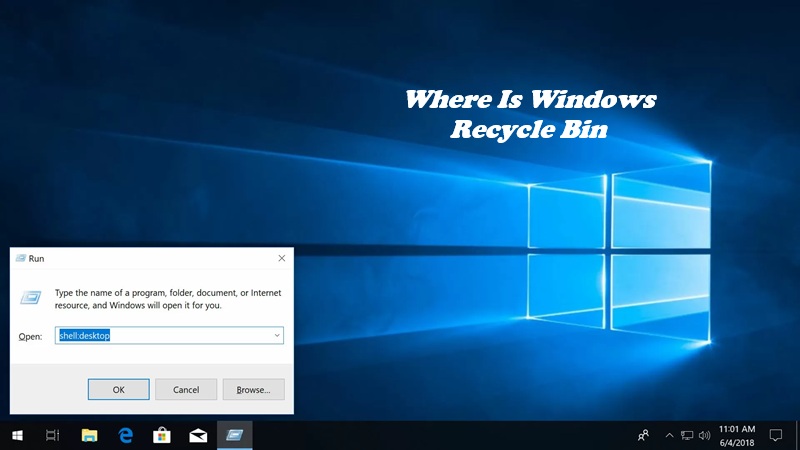Open the network status tray icon
This screenshot has width=800, height=450.
(x=687, y=435)
